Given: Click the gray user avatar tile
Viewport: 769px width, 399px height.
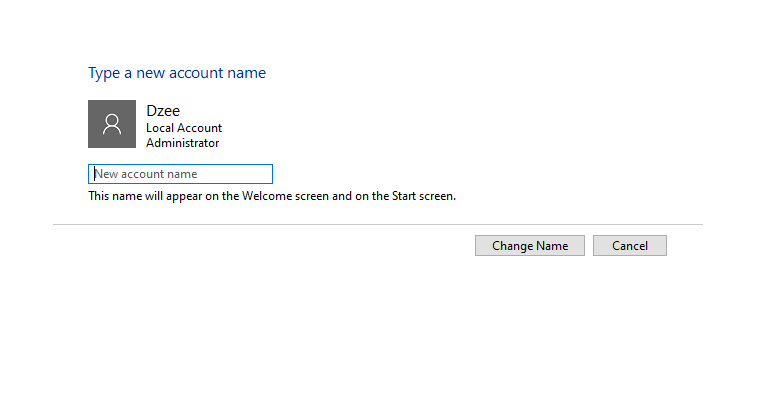Looking at the screenshot, I should point(112,124).
